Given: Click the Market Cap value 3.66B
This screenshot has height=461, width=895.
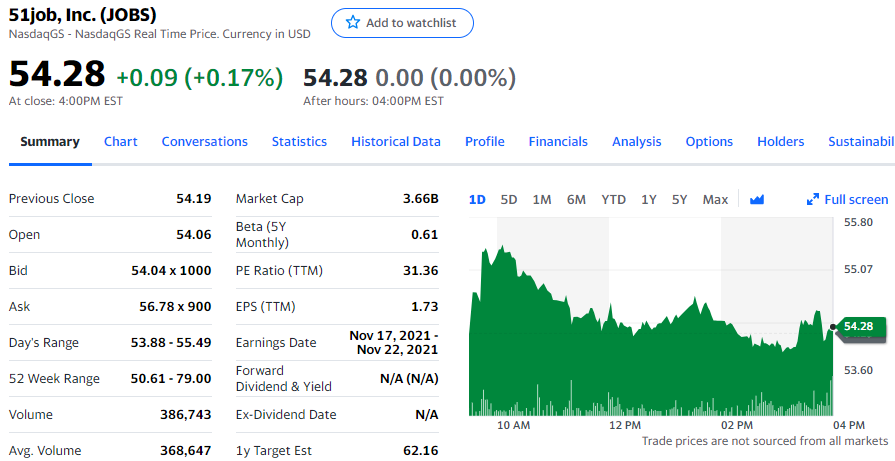Looking at the screenshot, I should click(x=421, y=199).
